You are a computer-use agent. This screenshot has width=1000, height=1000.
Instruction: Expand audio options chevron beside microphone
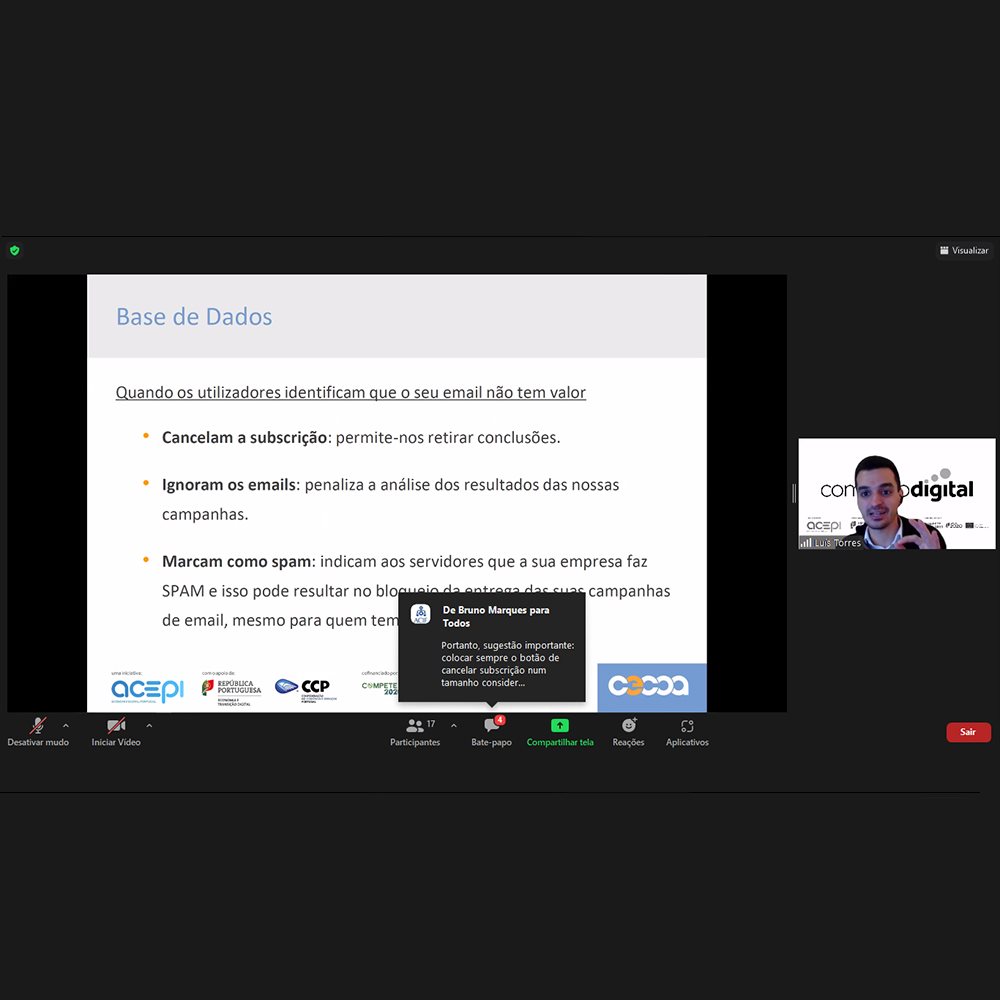pos(66,726)
